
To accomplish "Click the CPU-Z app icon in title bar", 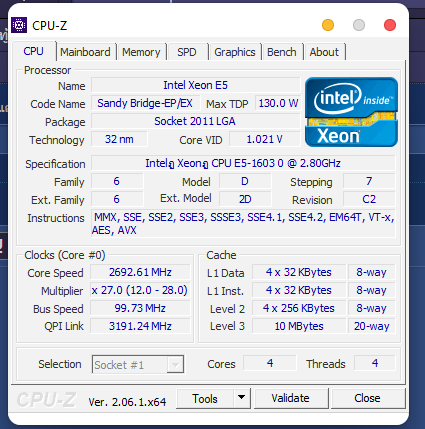I will click(x=19, y=25).
